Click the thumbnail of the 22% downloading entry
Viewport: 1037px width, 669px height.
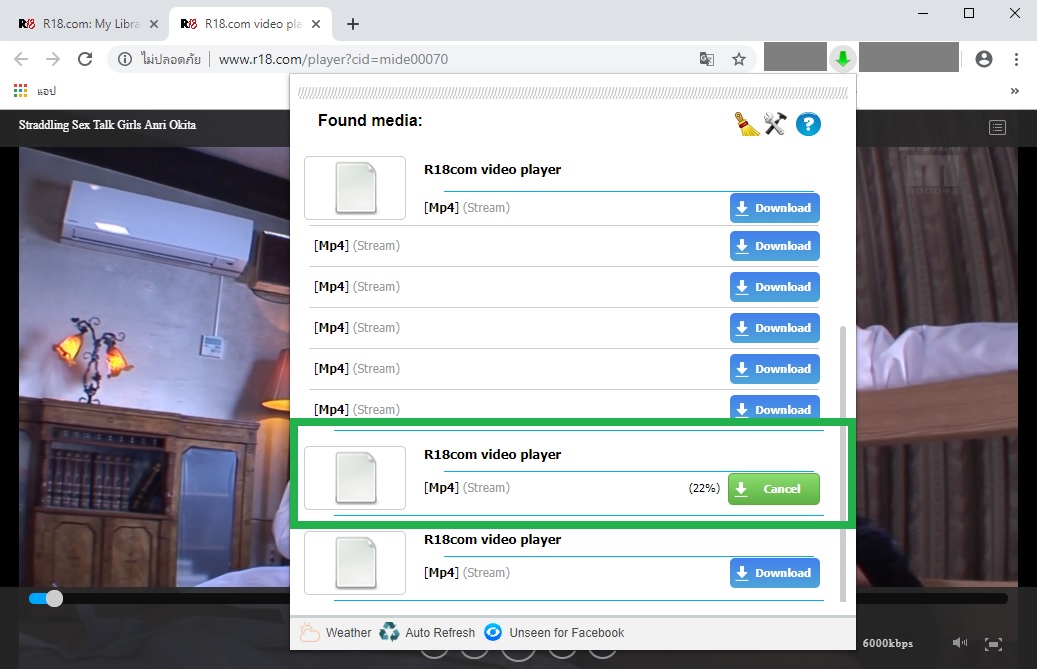pos(355,478)
